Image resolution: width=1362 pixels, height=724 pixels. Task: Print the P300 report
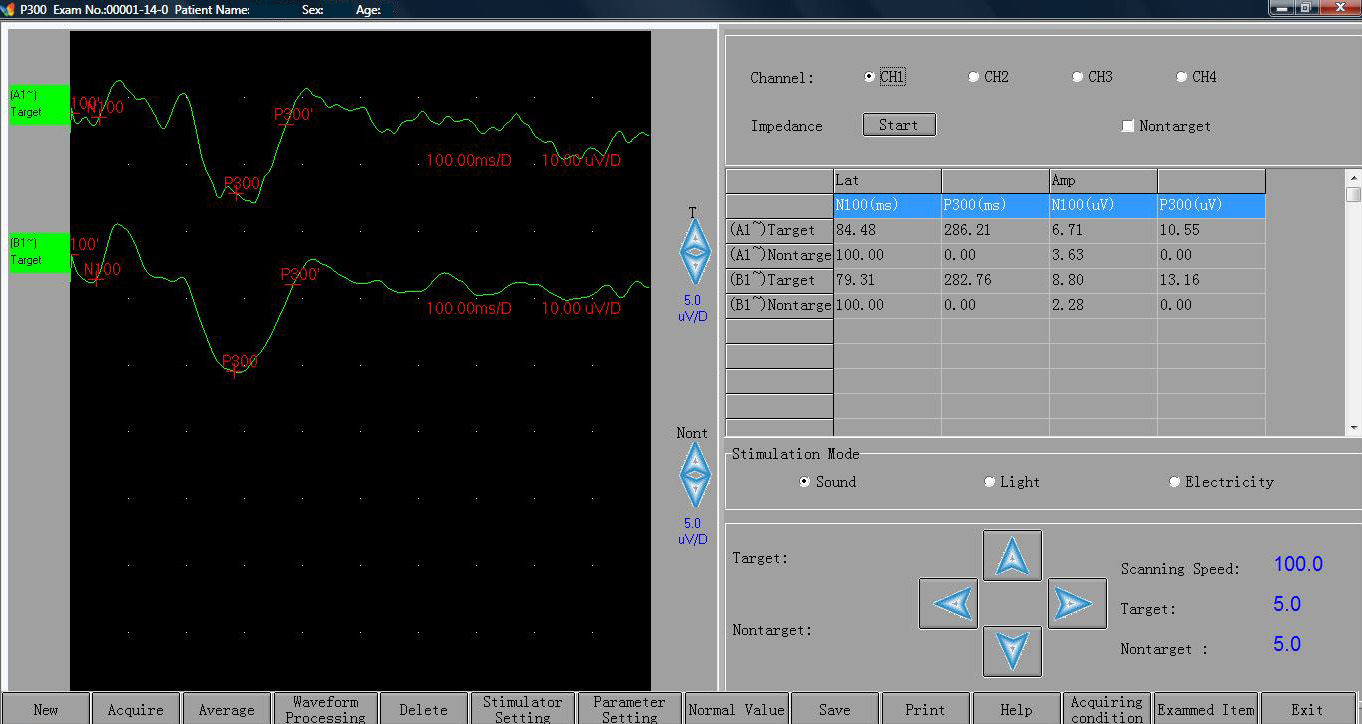[x=926, y=709]
